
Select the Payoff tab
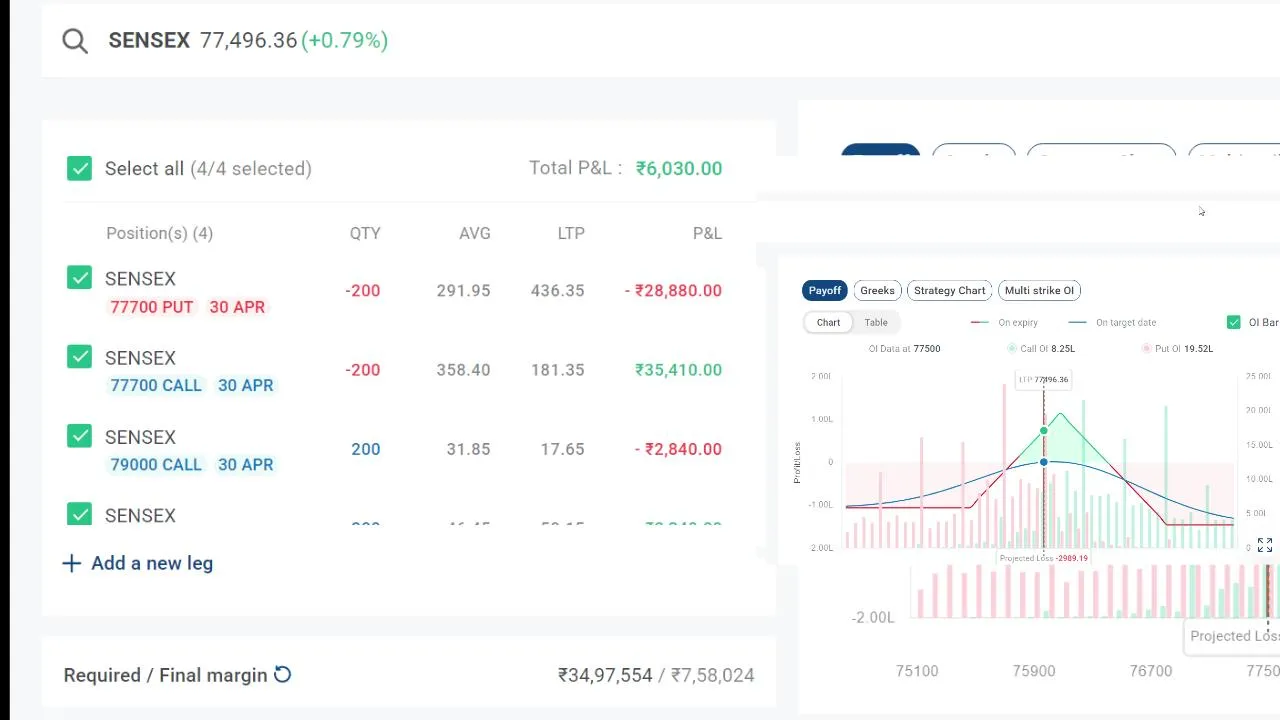click(825, 291)
